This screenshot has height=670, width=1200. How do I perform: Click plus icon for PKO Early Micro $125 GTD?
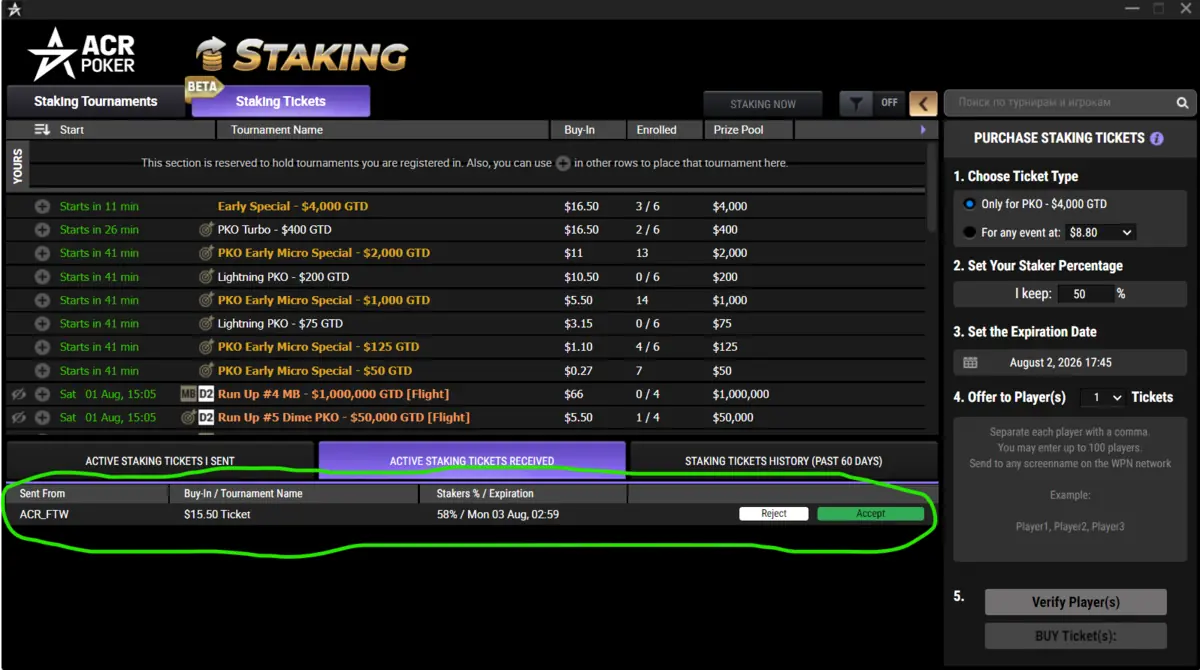click(x=42, y=347)
